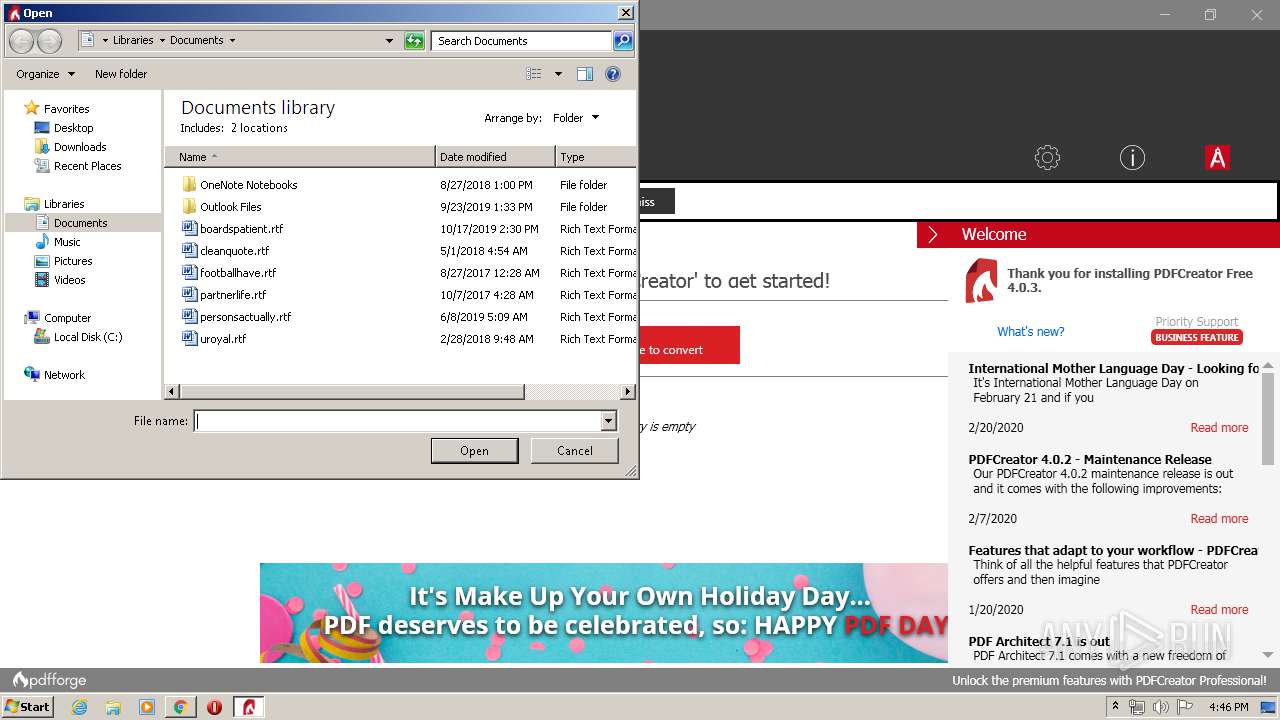Open the Arrange by Folder dropdown
1280x720 pixels.
tap(576, 118)
